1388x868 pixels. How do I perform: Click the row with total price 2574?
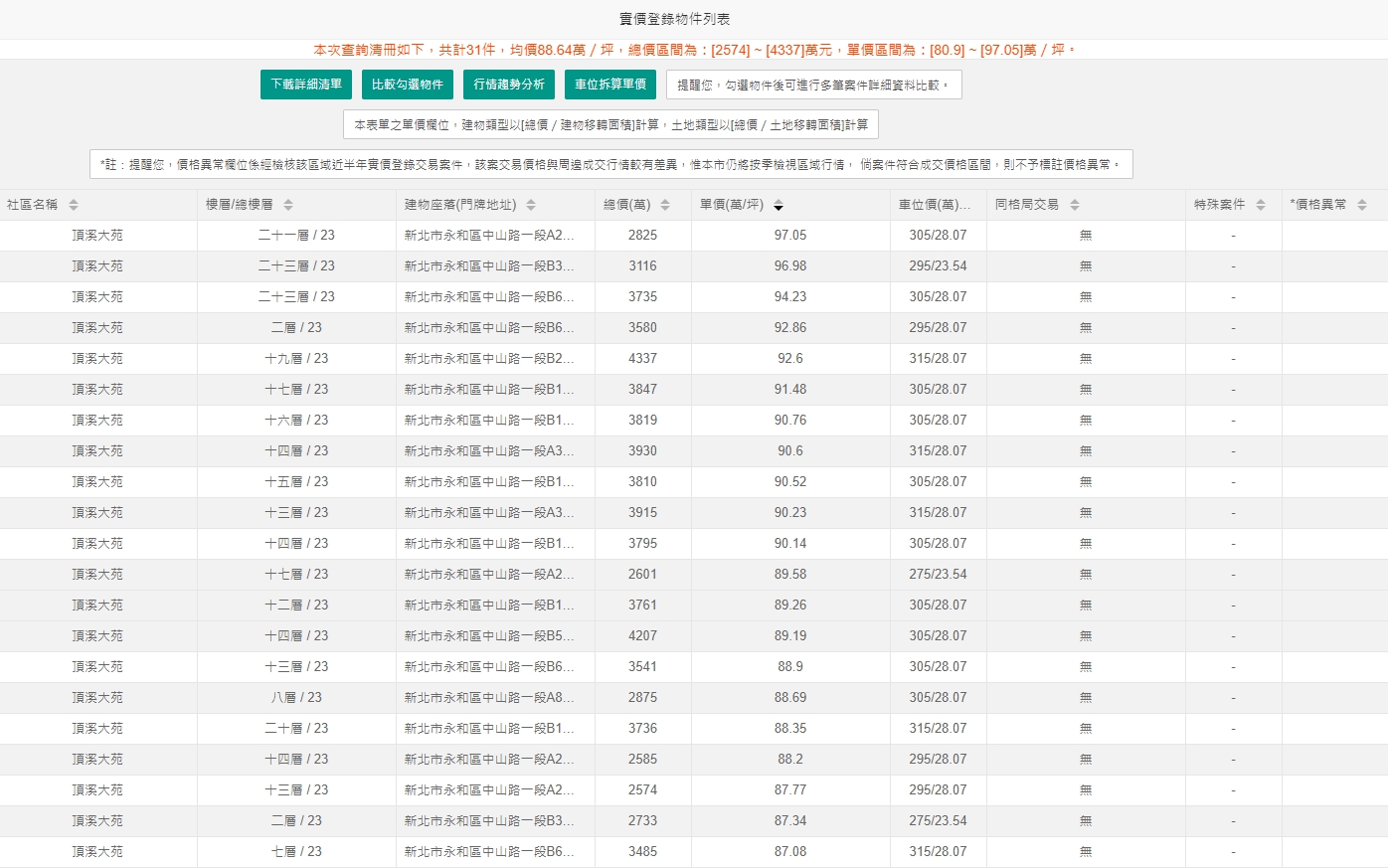[x=642, y=789]
